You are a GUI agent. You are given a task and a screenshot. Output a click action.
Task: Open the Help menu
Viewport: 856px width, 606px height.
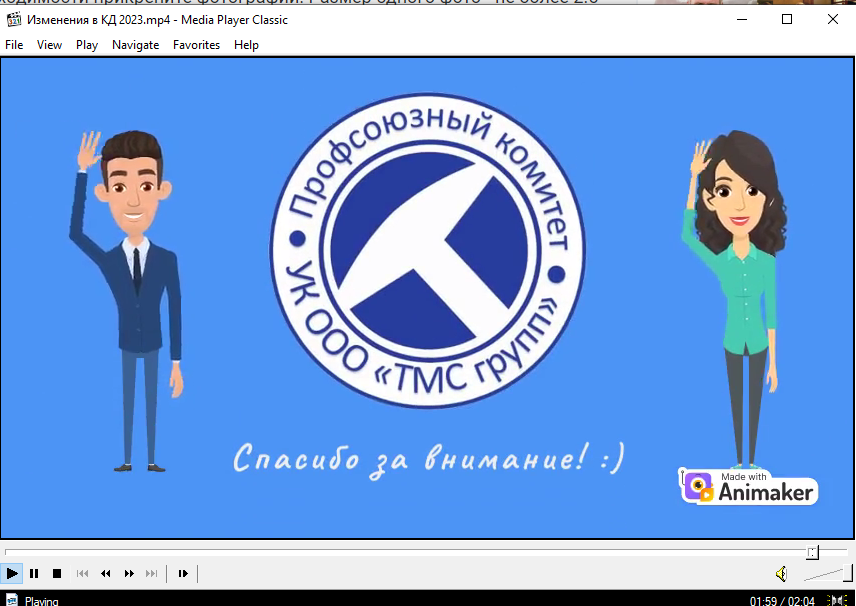click(x=246, y=44)
